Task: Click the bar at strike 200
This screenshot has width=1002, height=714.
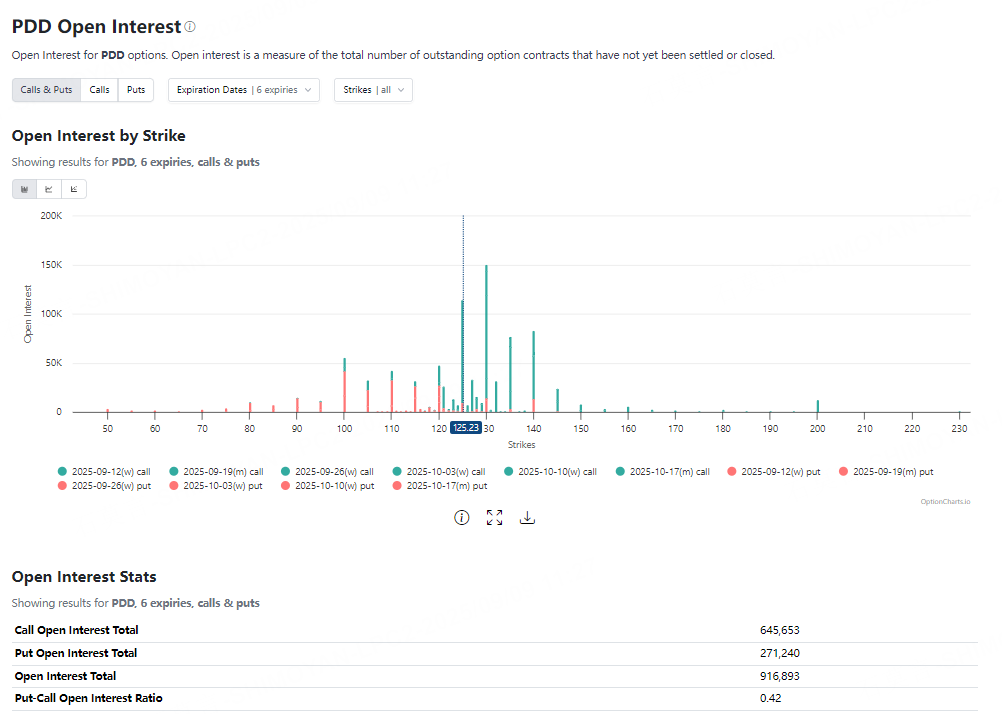Action: point(817,407)
